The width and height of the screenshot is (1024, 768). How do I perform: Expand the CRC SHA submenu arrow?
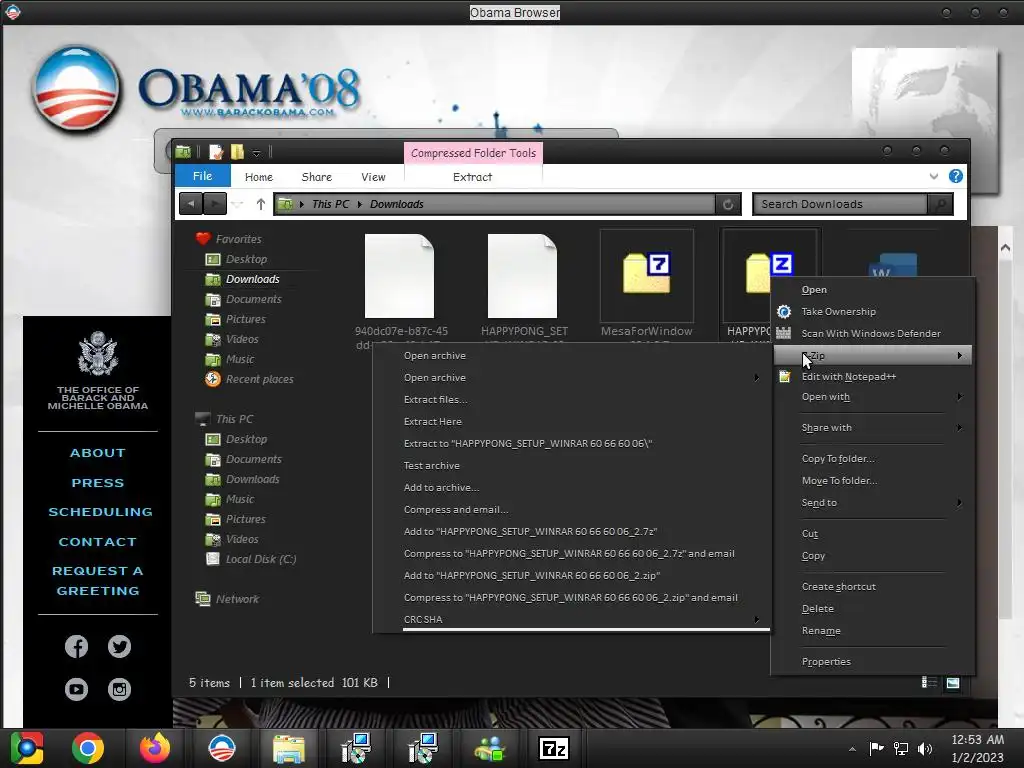(x=756, y=619)
